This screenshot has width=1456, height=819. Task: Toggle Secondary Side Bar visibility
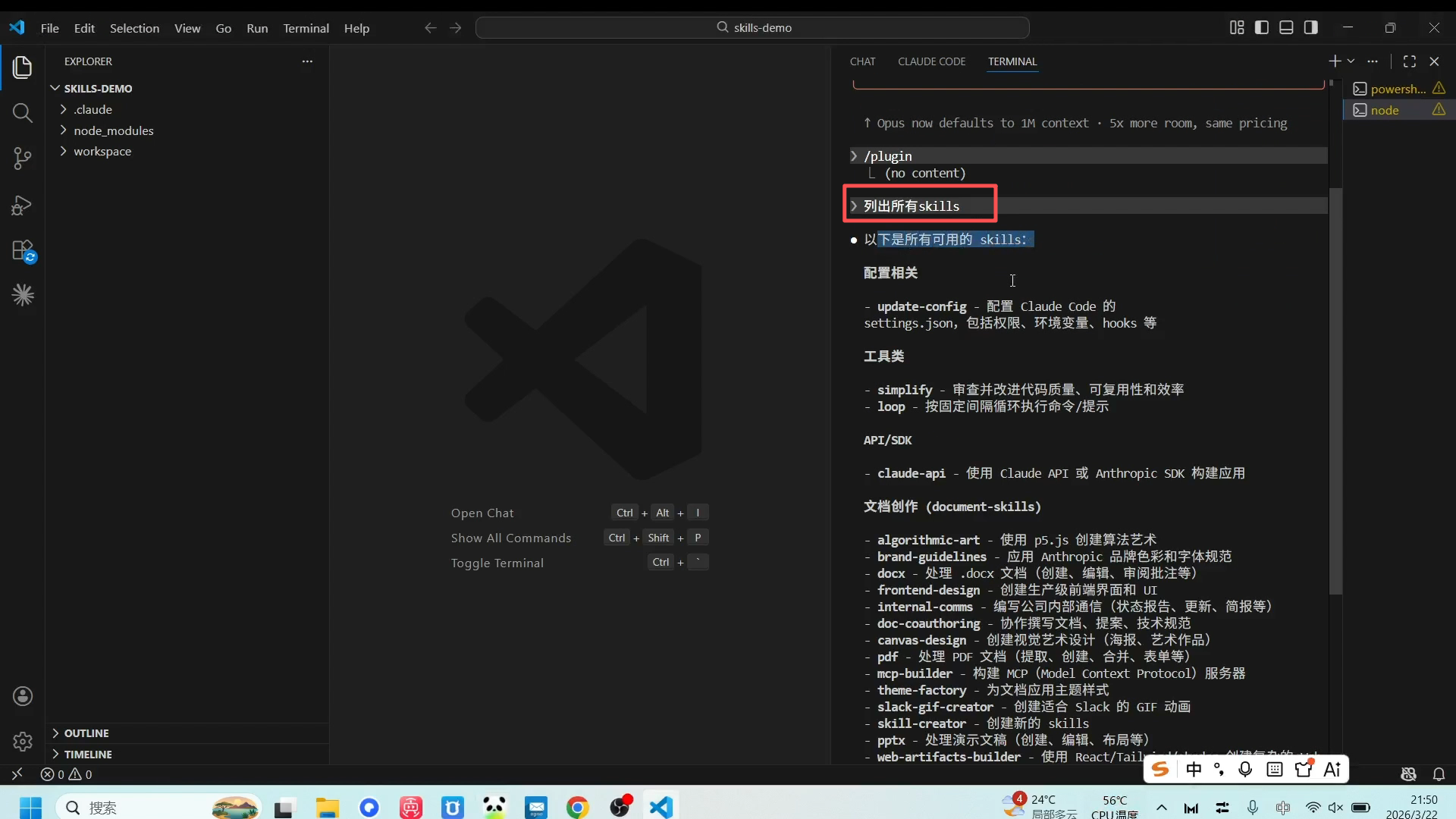[x=1310, y=27]
